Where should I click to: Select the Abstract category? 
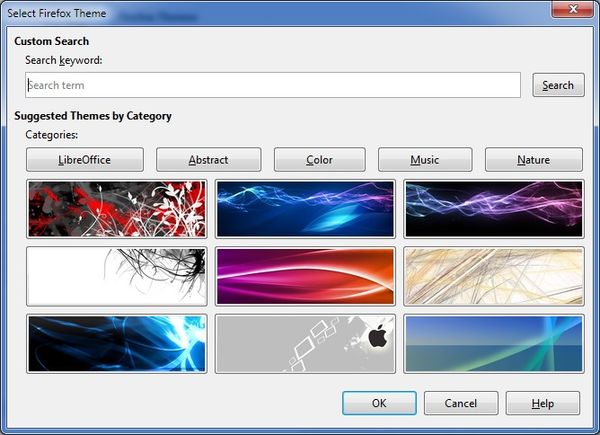click(x=209, y=160)
